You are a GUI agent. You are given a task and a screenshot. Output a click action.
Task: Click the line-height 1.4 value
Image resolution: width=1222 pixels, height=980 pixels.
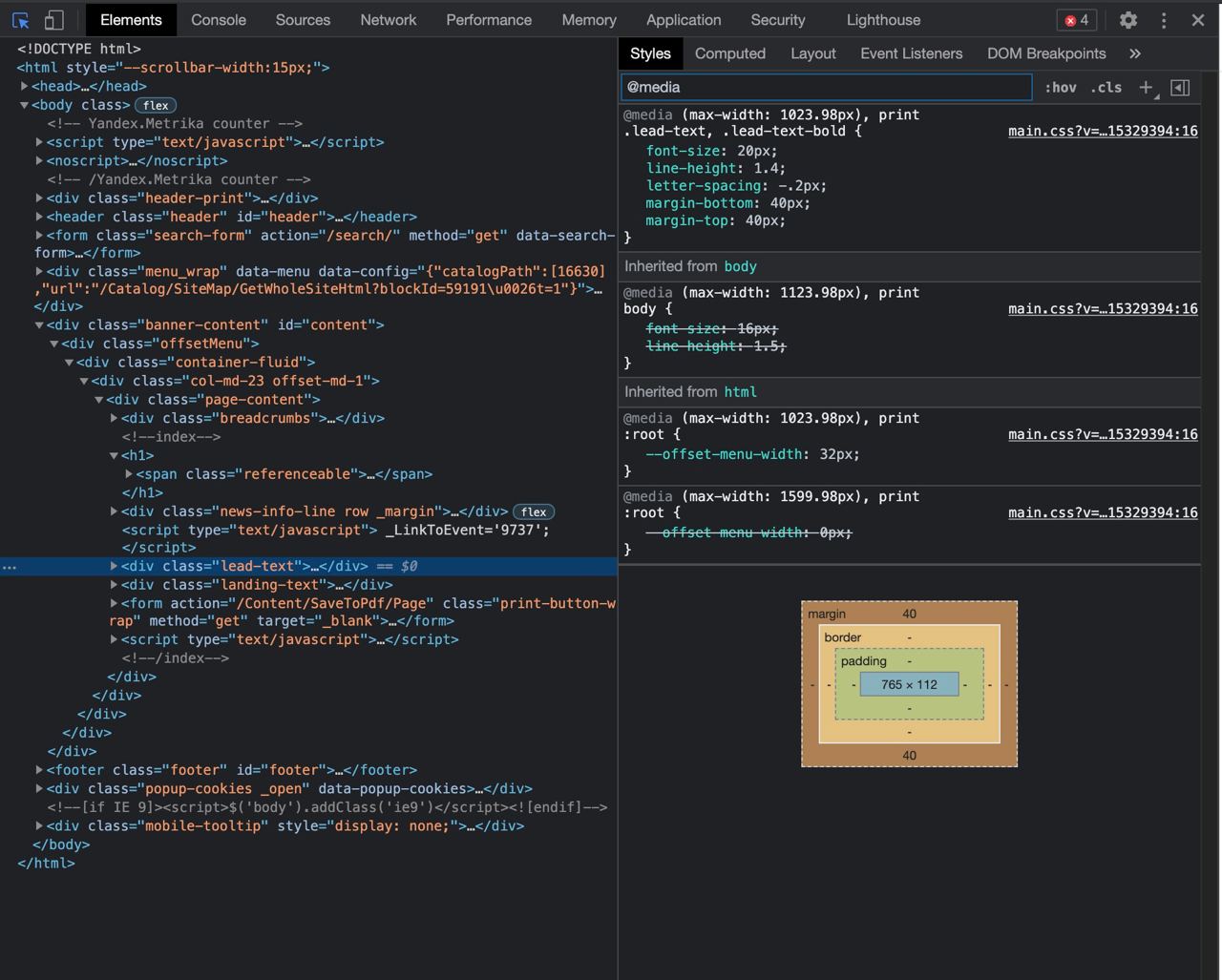(x=768, y=168)
